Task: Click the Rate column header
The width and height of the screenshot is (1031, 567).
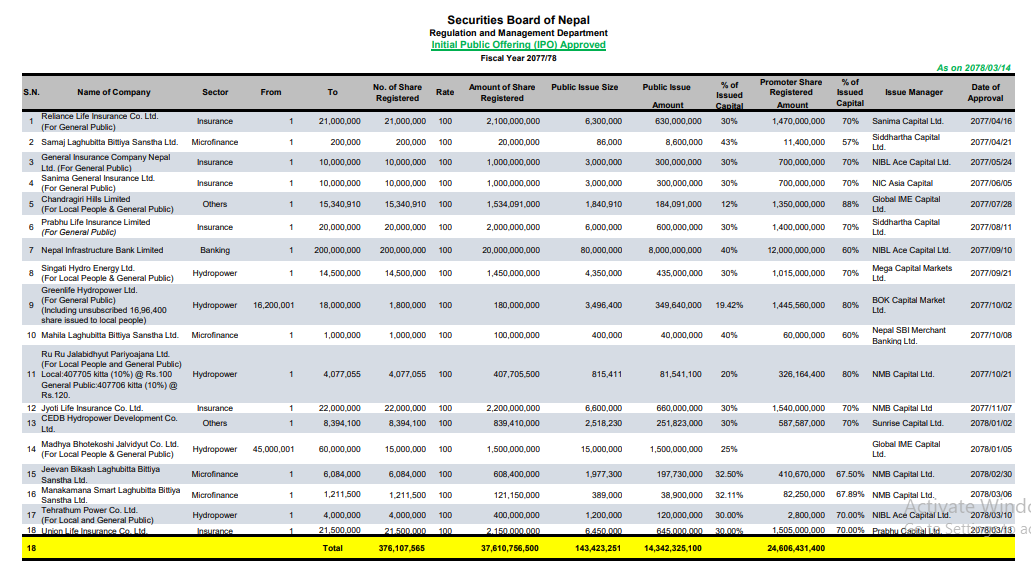Action: tap(444, 92)
